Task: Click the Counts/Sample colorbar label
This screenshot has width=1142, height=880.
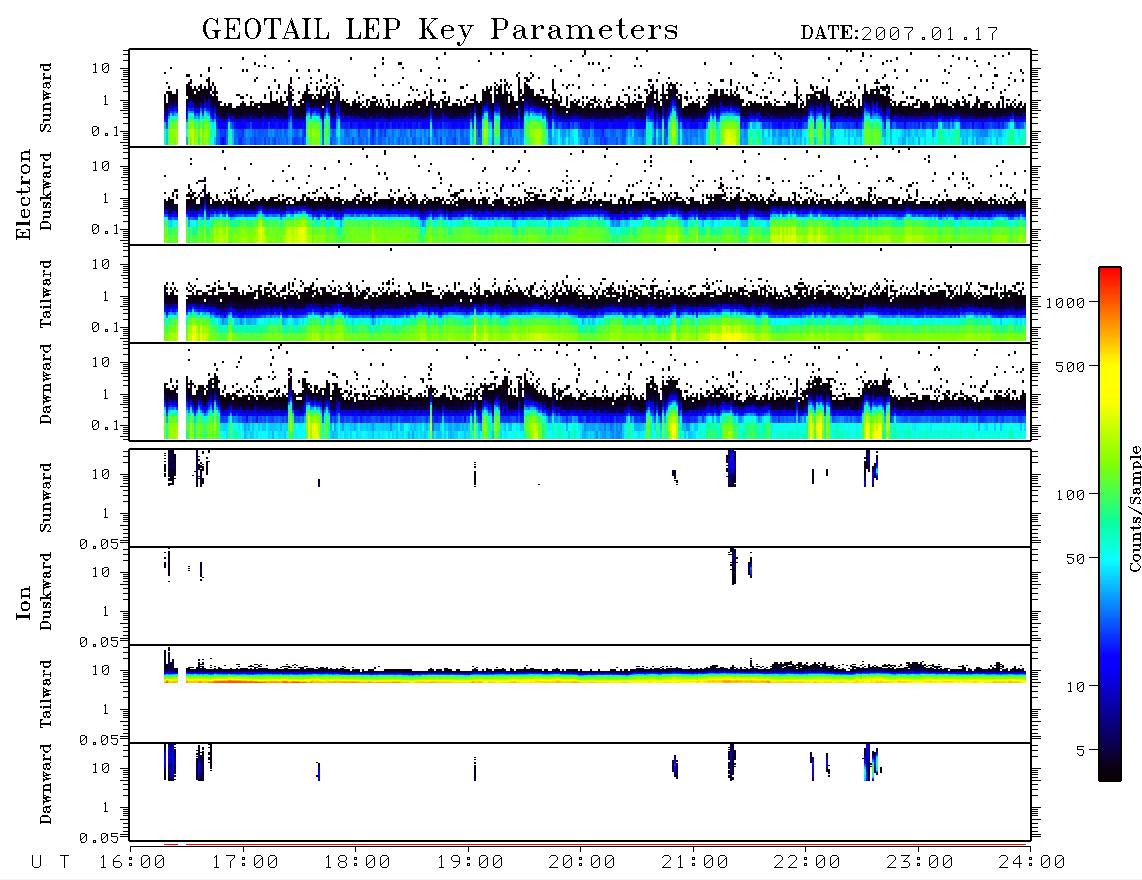Action: pyautogui.click(x=1134, y=508)
